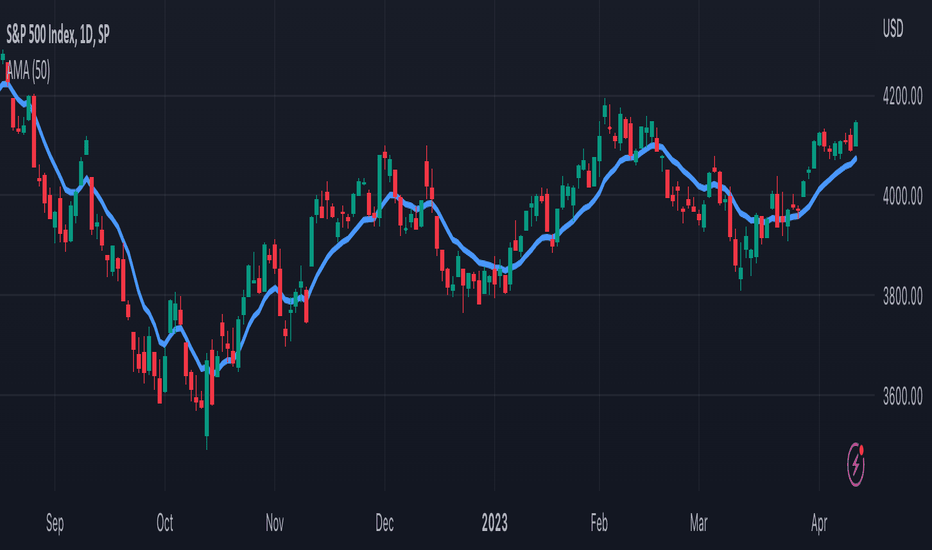932x550 pixels.
Task: Click the 2023 label on time axis
Action: click(x=495, y=523)
